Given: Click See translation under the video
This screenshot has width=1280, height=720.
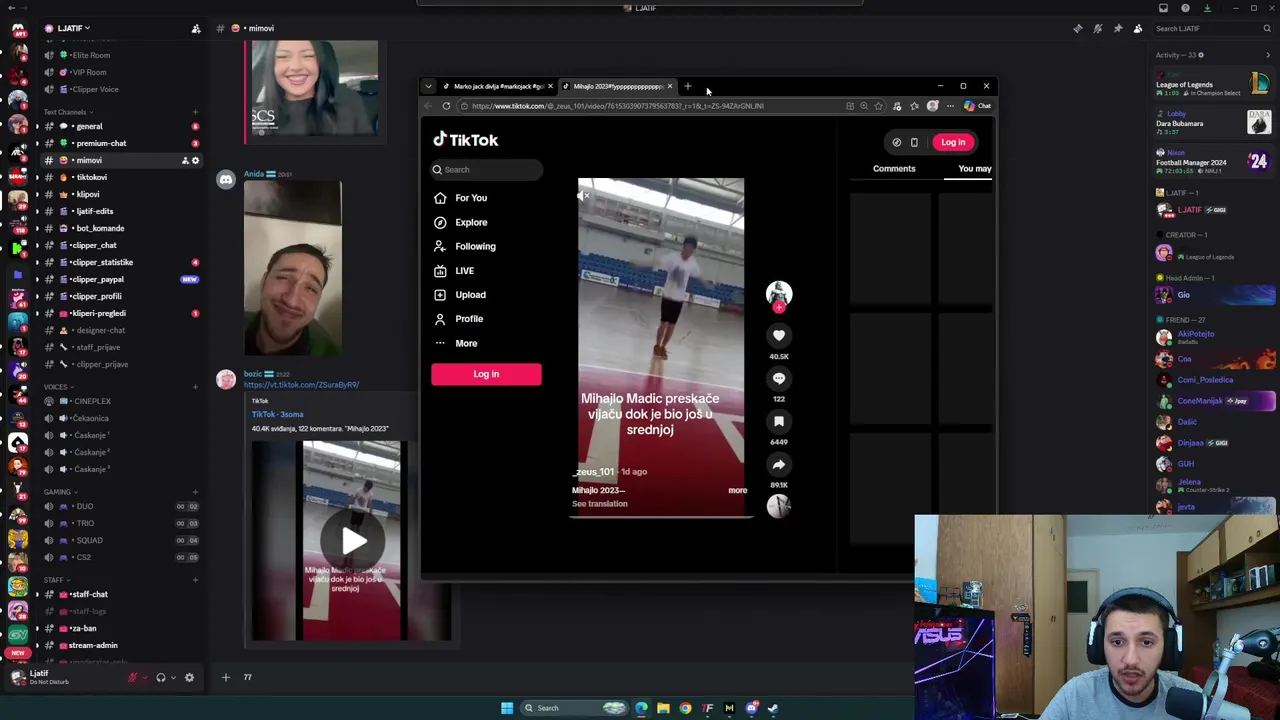Looking at the screenshot, I should click(600, 504).
